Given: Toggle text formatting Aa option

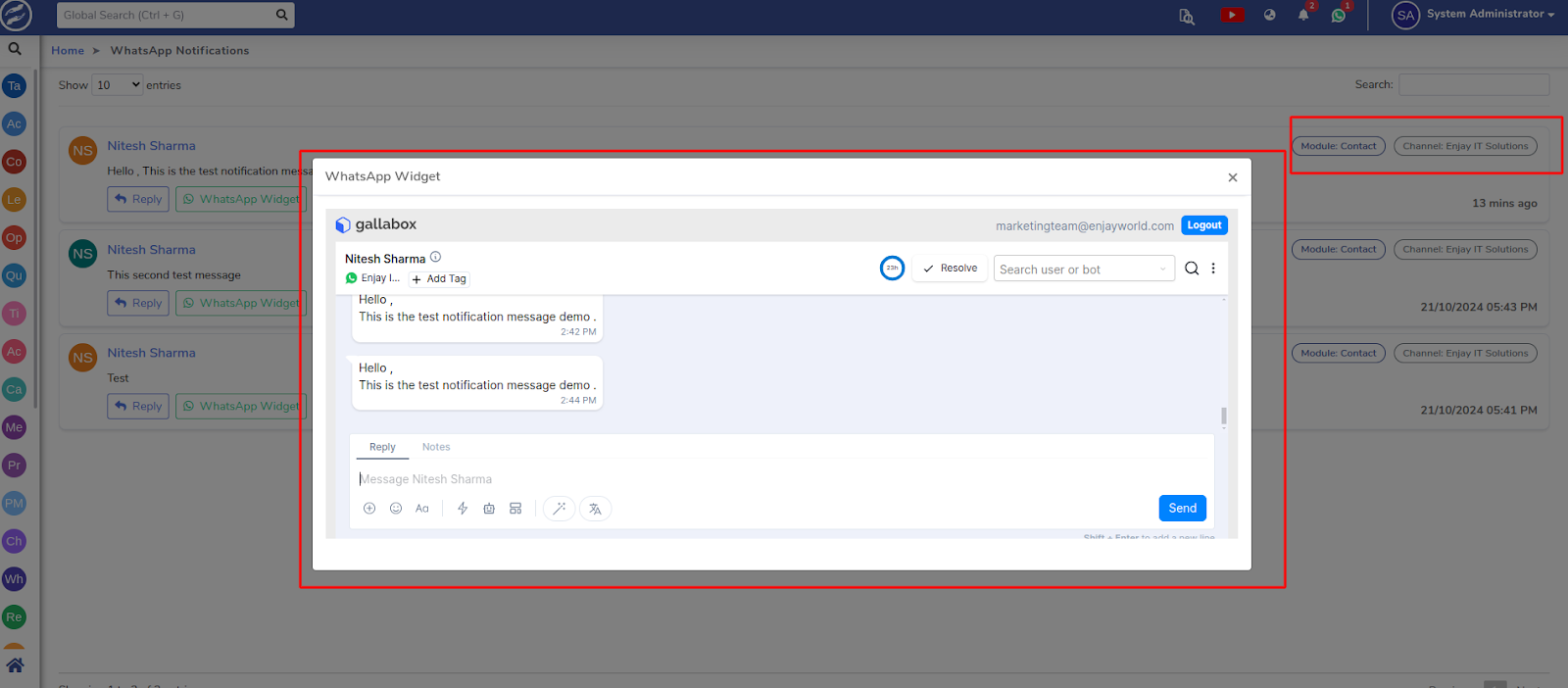Looking at the screenshot, I should pos(422,509).
